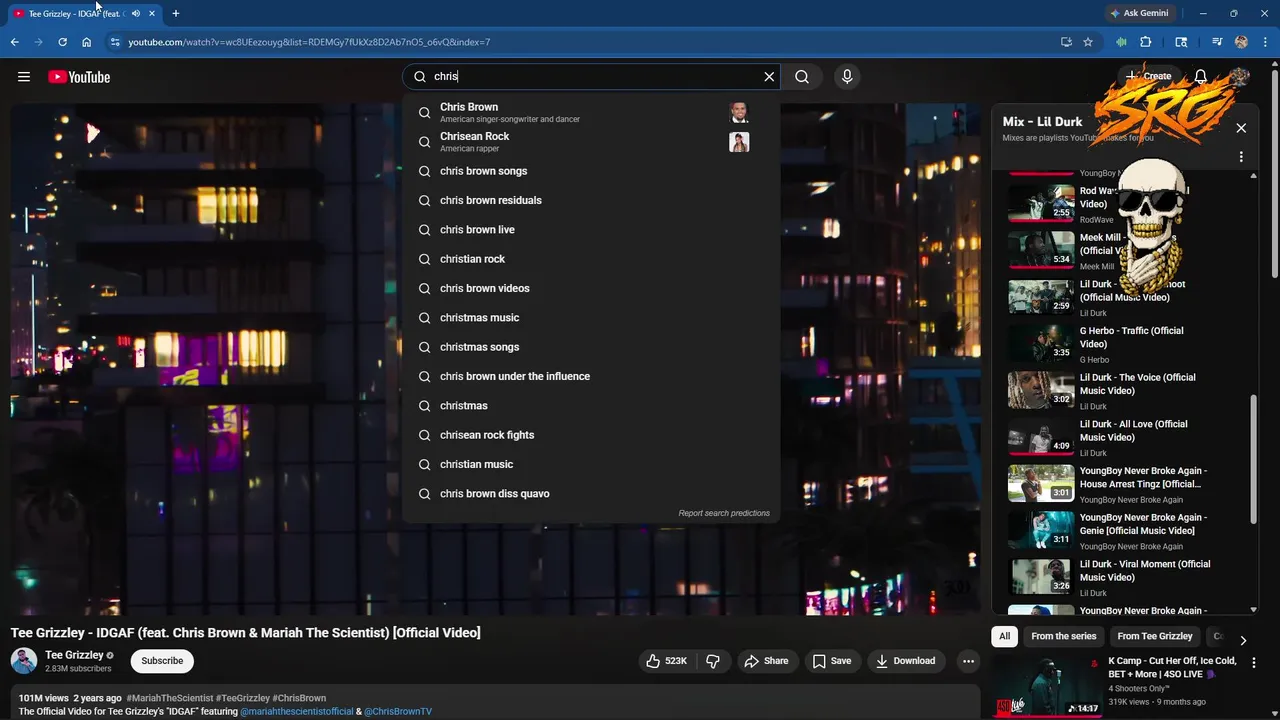This screenshot has width=1280, height=720.
Task: Open the @mariahthescientistofficial link
Action: pos(297,712)
